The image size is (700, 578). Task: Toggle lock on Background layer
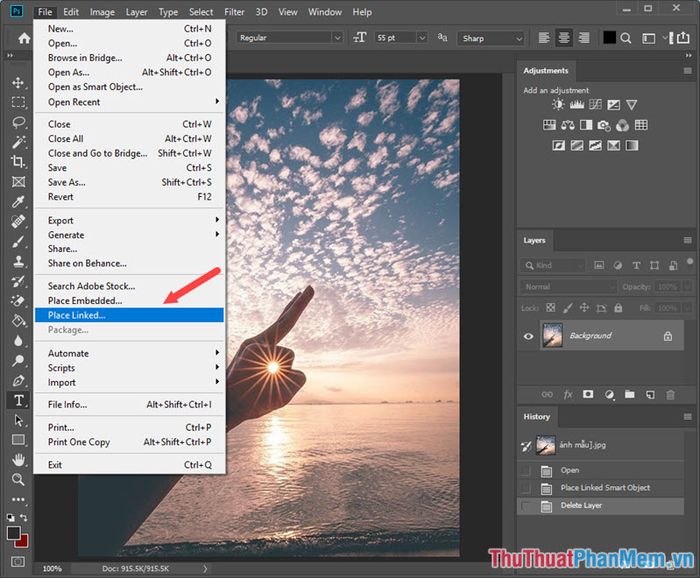[x=668, y=336]
